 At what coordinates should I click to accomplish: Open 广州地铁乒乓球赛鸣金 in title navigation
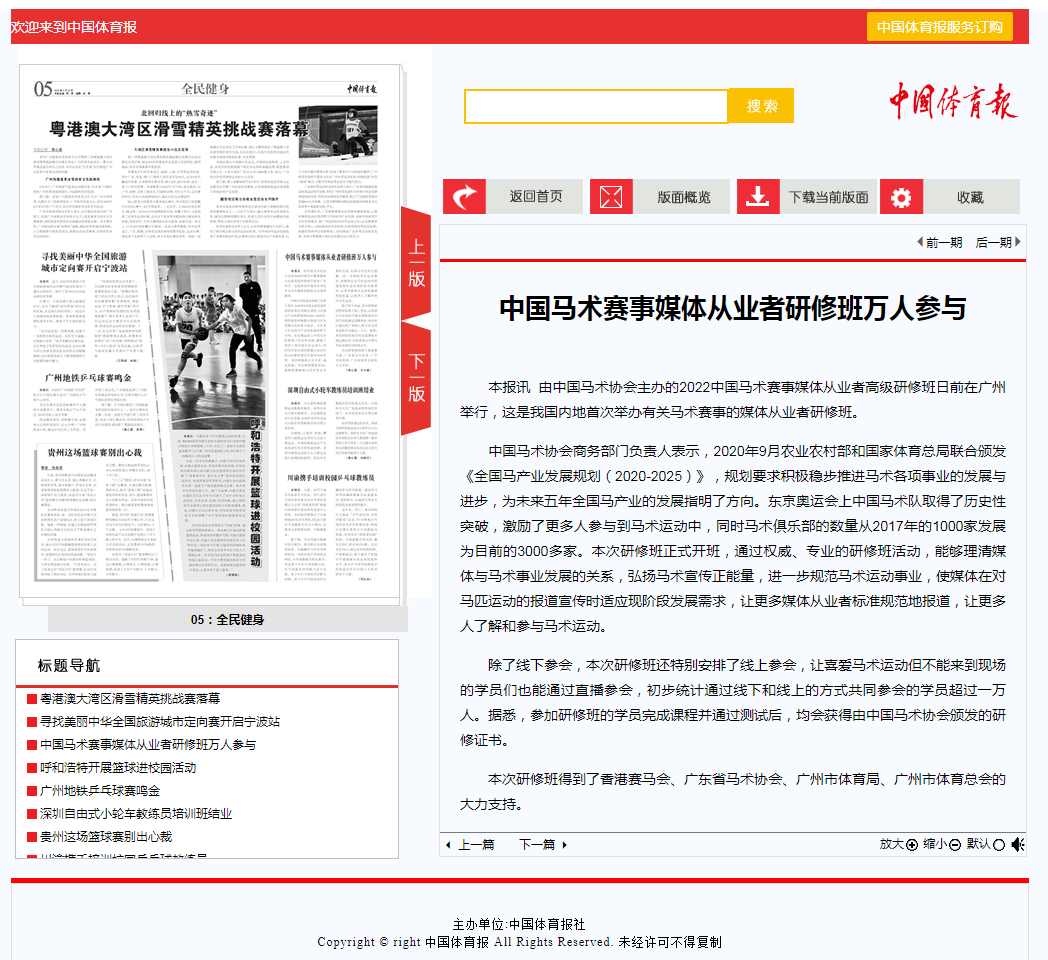coord(100,790)
